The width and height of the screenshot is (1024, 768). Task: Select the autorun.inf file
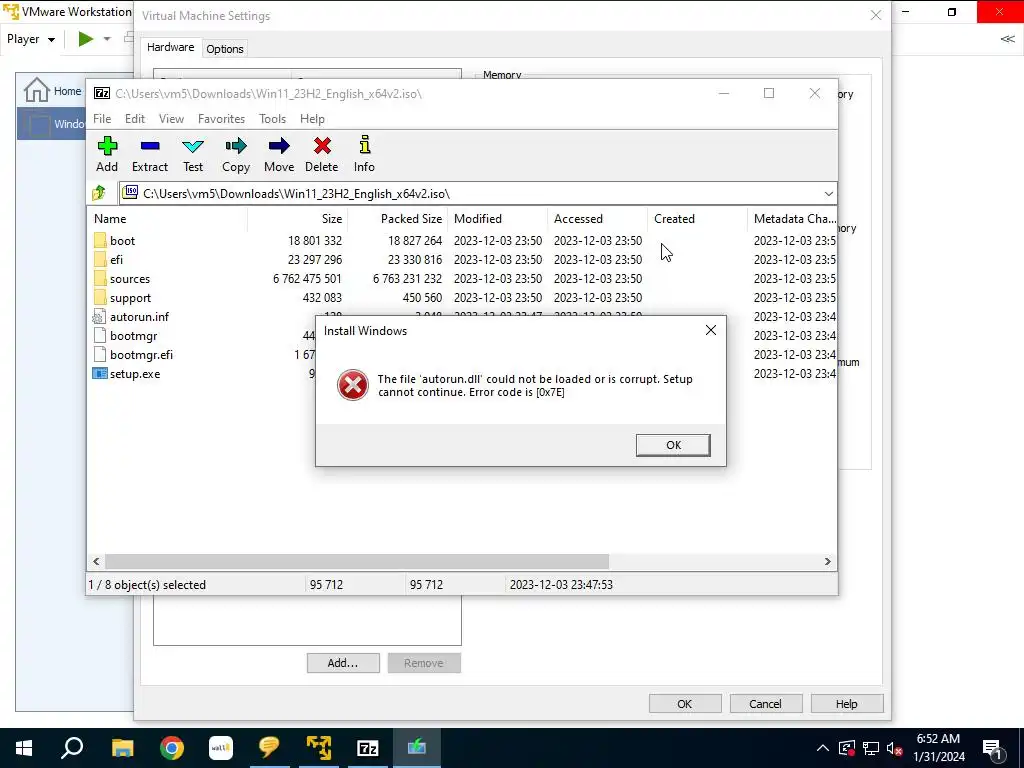pos(139,317)
